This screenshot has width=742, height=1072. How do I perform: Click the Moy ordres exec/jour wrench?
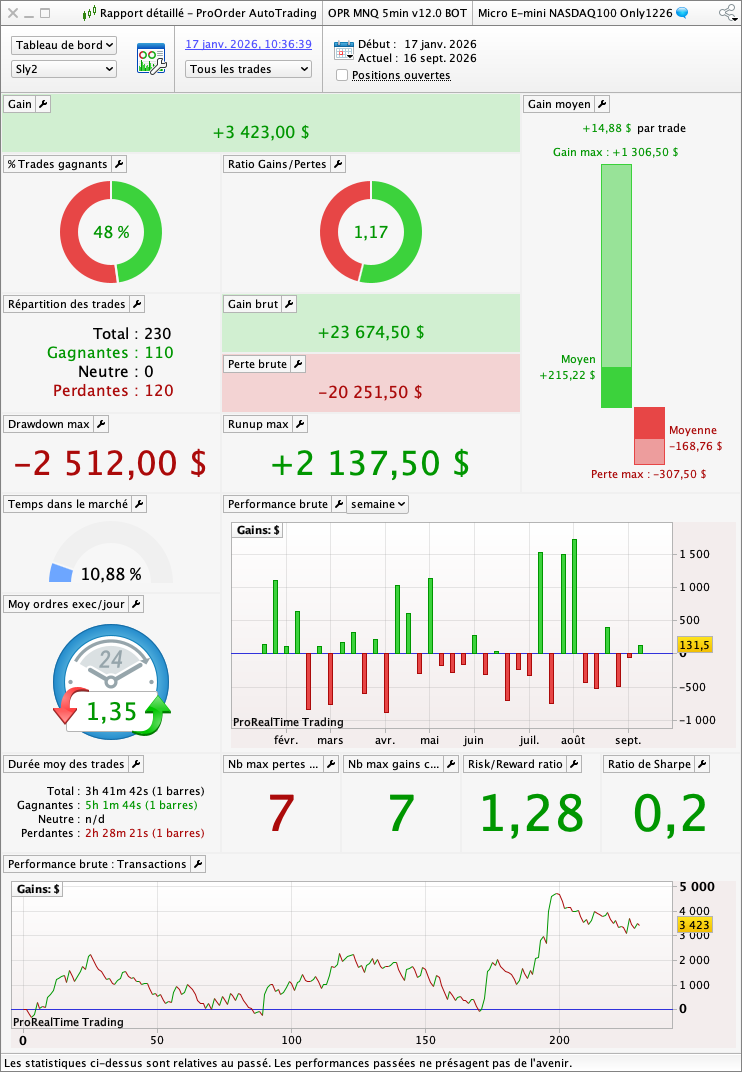[x=136, y=604]
